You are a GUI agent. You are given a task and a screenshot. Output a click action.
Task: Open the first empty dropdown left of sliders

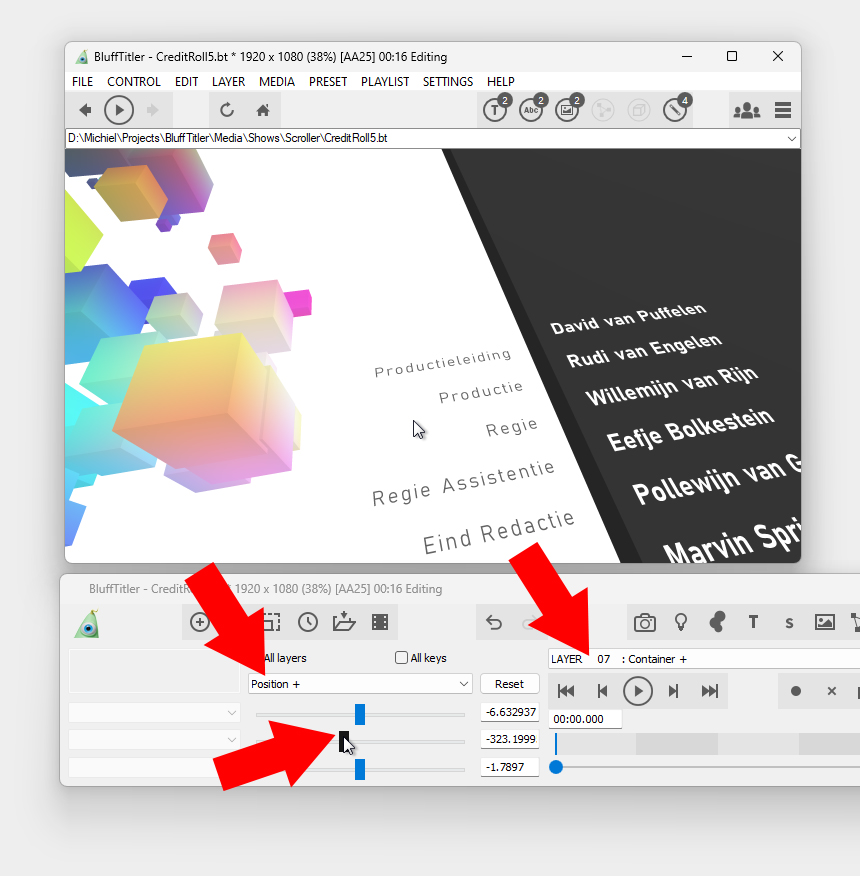pos(154,713)
